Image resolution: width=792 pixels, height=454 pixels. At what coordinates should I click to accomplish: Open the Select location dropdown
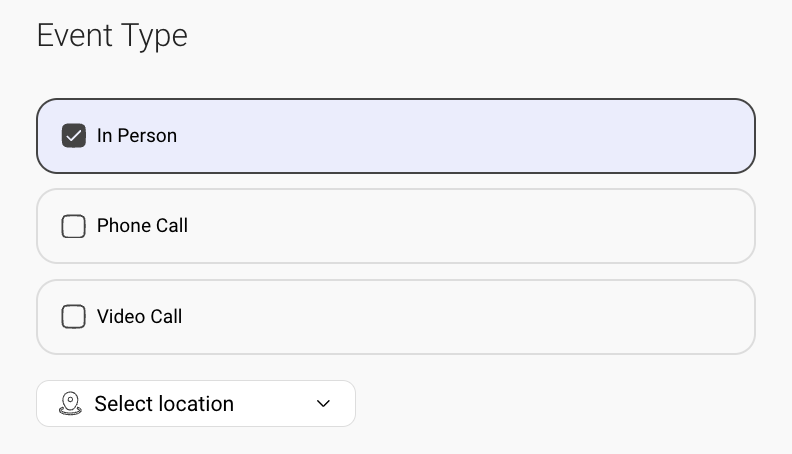(x=196, y=404)
